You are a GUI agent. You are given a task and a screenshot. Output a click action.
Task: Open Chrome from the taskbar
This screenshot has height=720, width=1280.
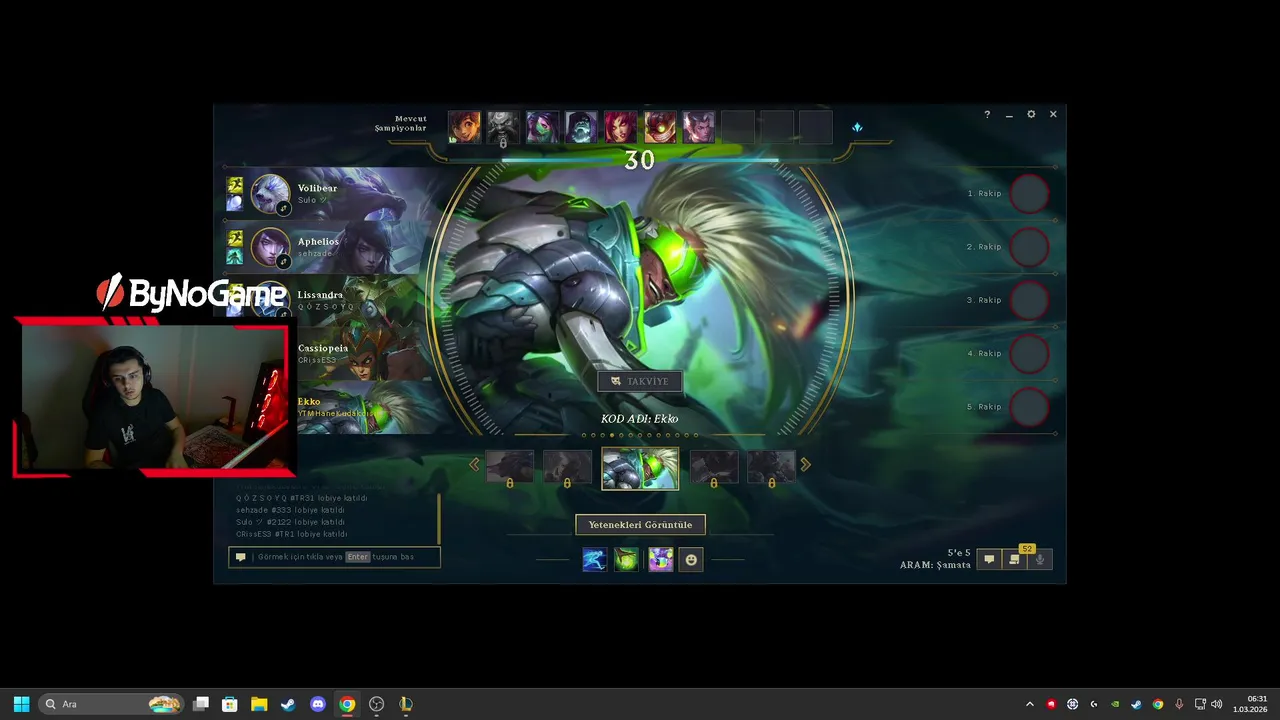click(347, 704)
